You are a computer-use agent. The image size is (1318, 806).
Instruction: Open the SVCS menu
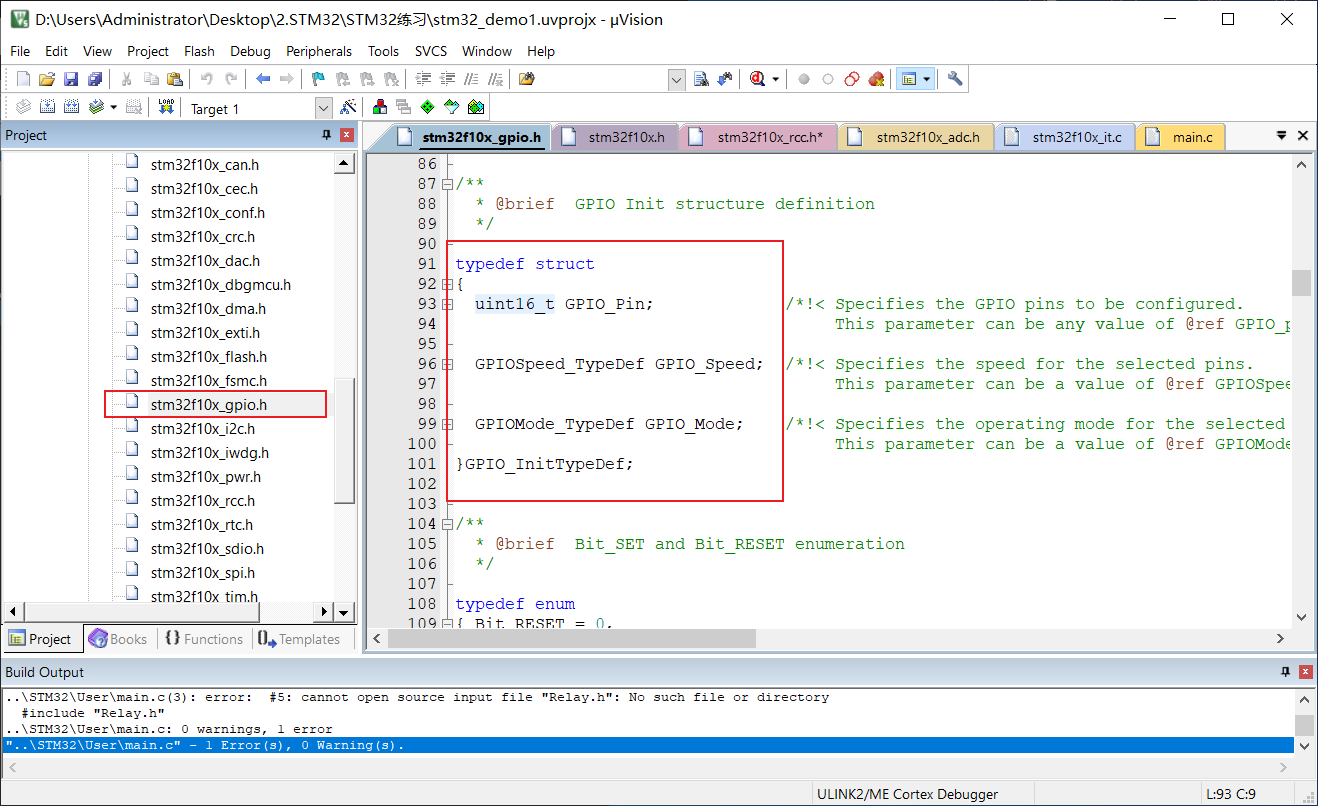(x=431, y=51)
